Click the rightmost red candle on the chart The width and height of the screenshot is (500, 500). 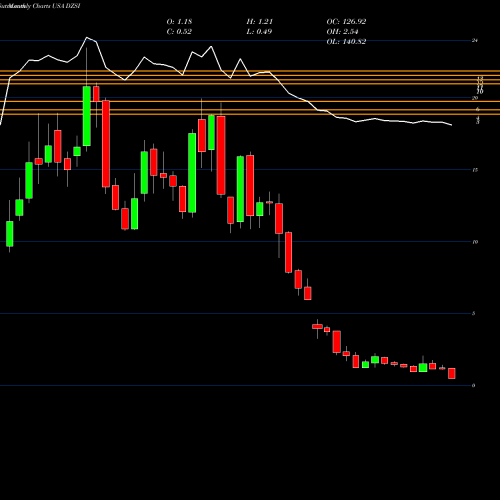[x=452, y=373]
